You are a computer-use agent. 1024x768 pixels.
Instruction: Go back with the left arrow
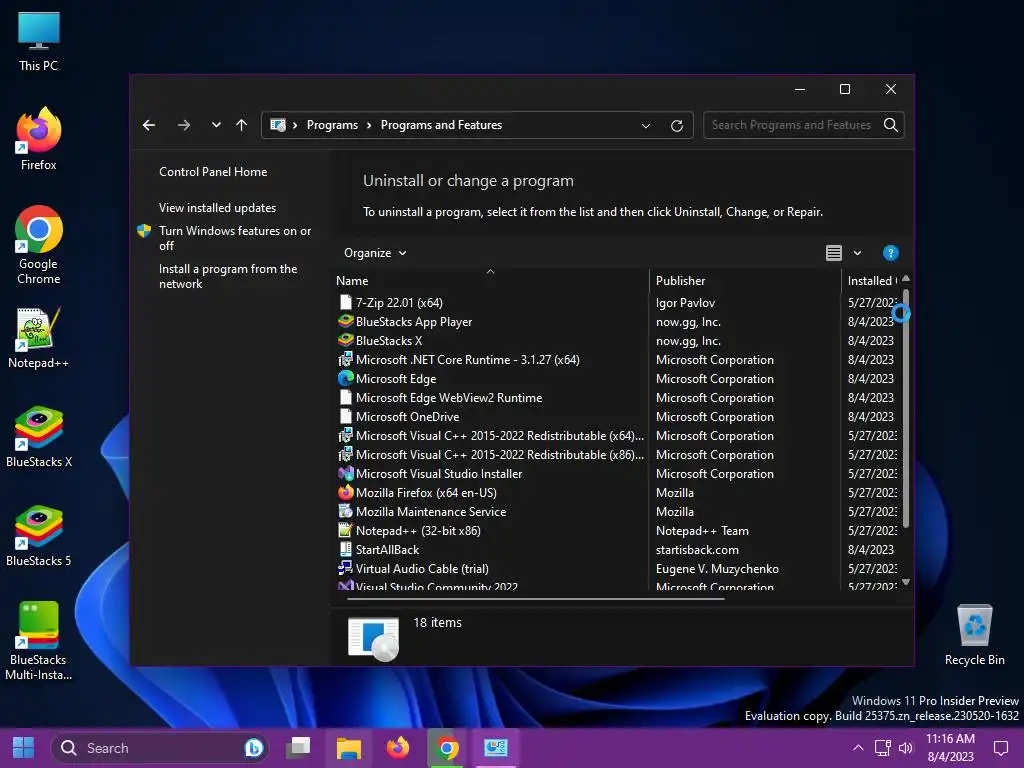[x=149, y=125]
